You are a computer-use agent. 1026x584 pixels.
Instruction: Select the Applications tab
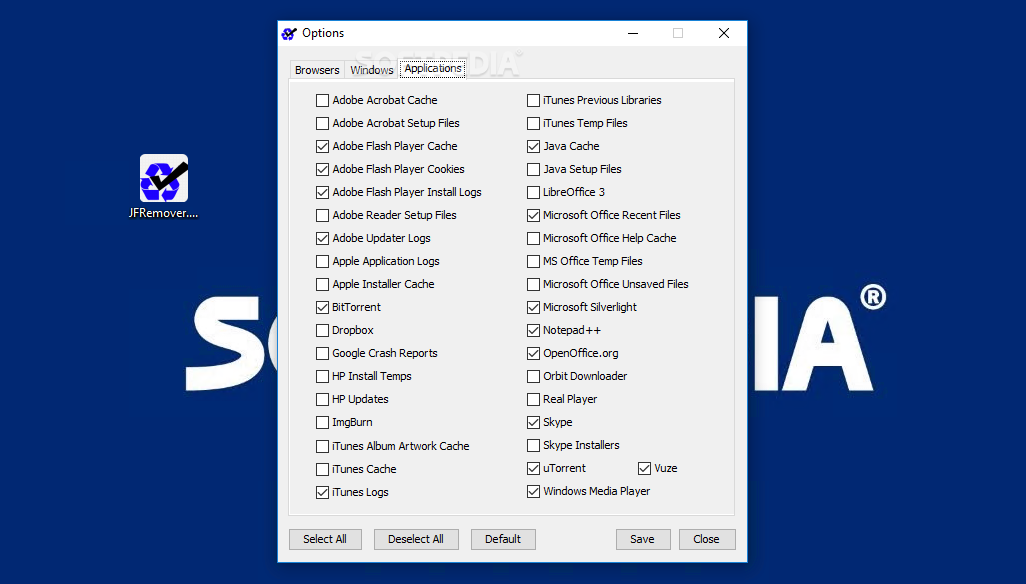(x=433, y=69)
